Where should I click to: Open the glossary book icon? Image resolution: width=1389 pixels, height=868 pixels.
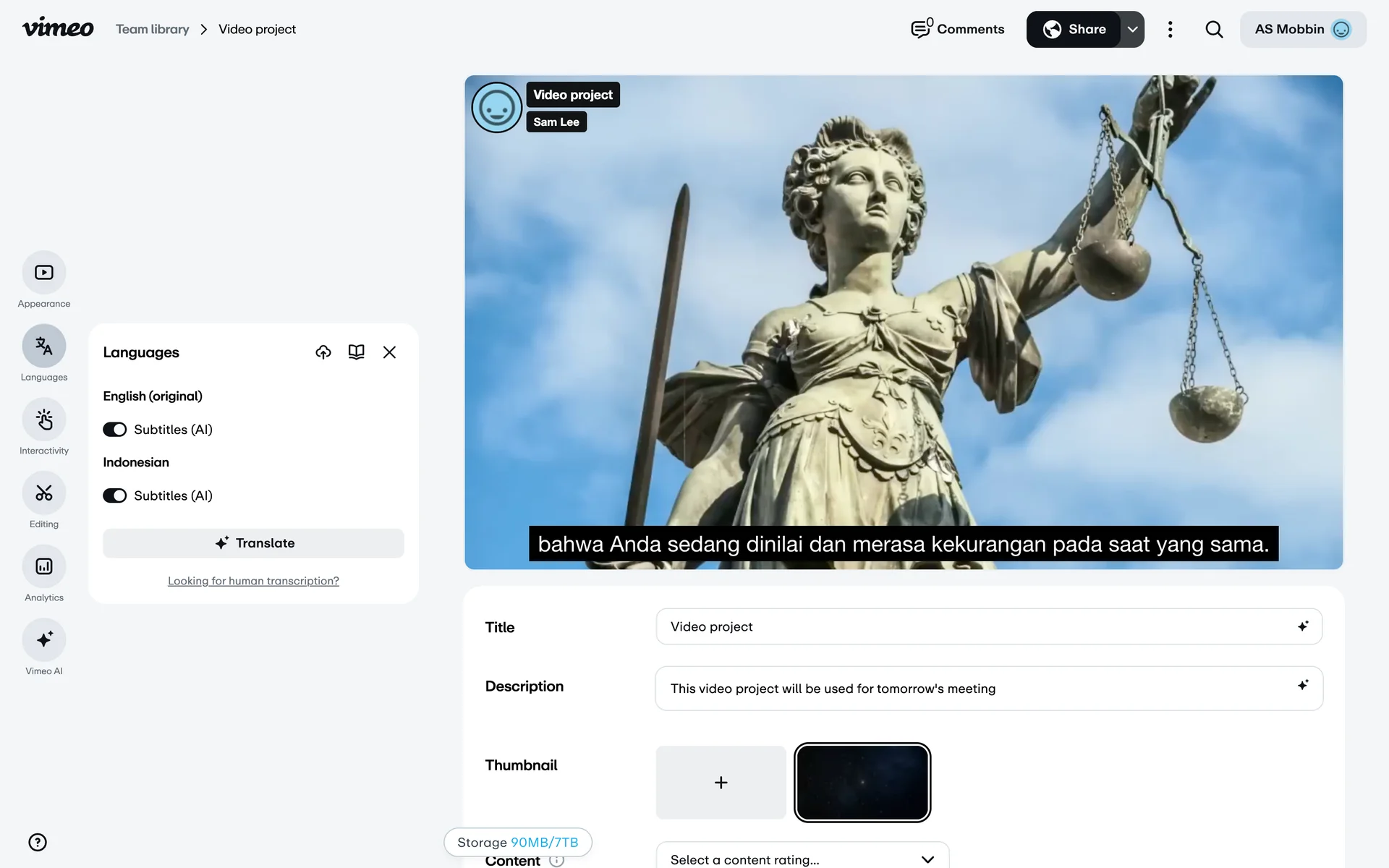pos(356,352)
